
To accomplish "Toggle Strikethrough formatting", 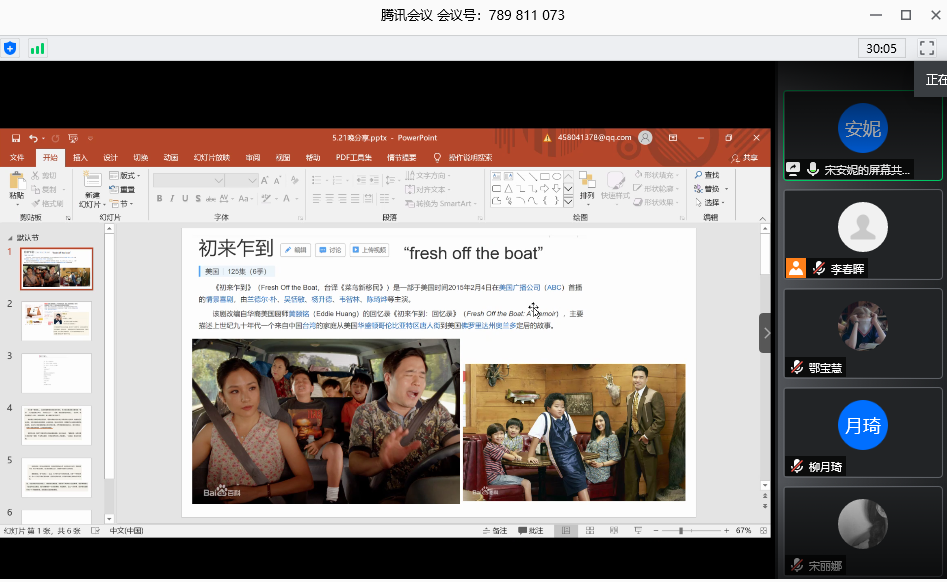I will (210, 199).
